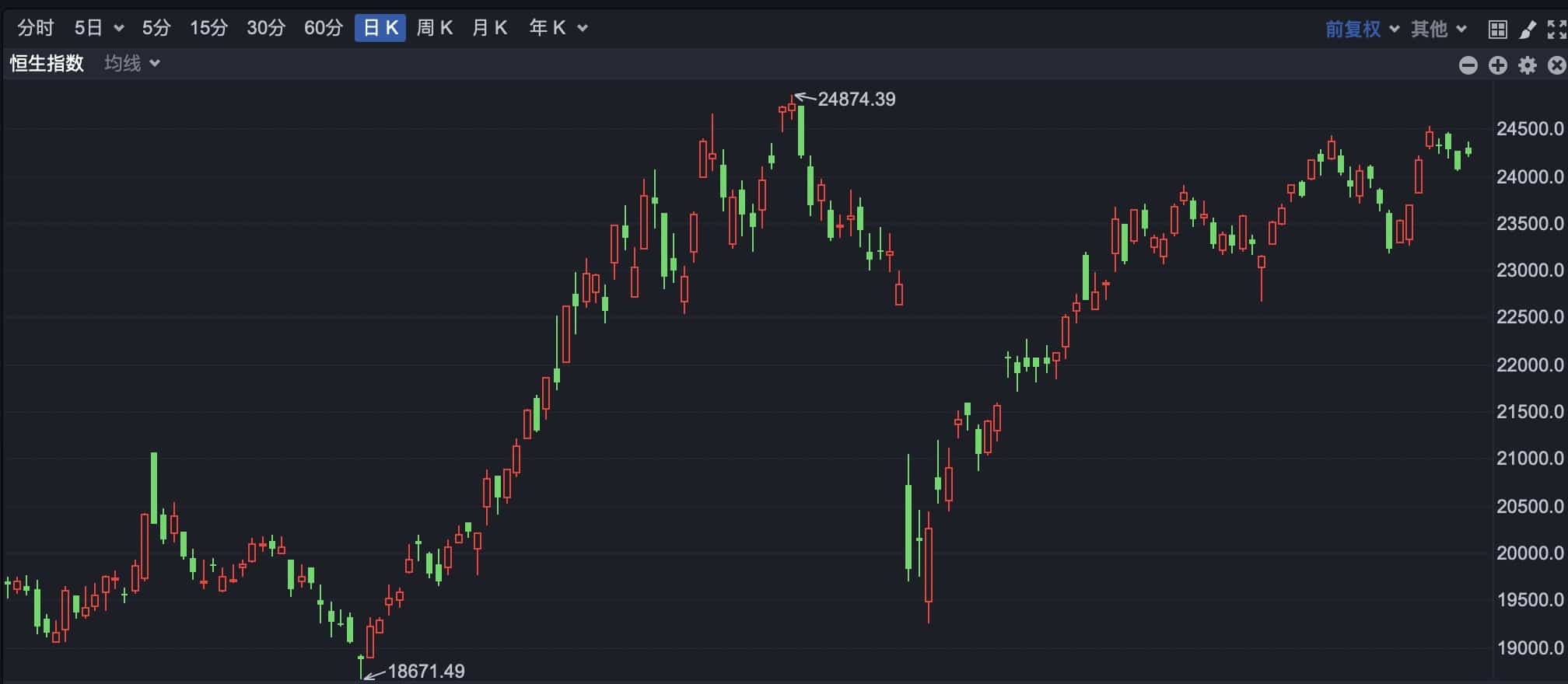Remove the indicator with the X icon
Screen dimensions: 1568x684
(x=1556, y=65)
